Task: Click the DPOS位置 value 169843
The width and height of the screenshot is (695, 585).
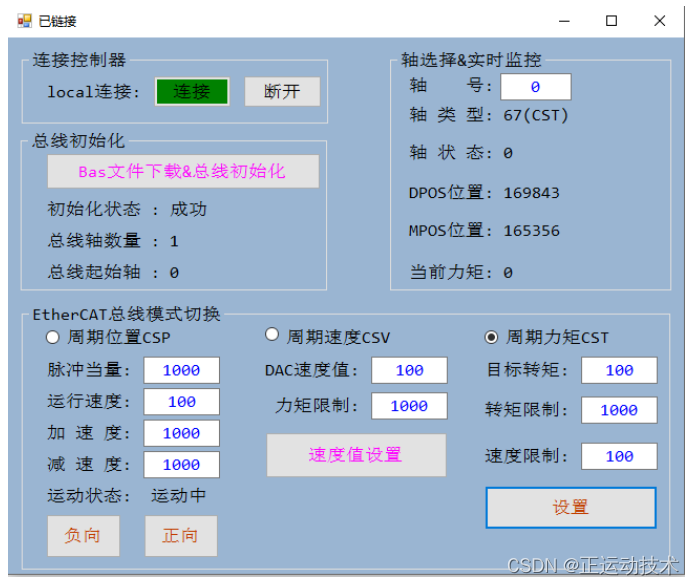Action: point(531,193)
